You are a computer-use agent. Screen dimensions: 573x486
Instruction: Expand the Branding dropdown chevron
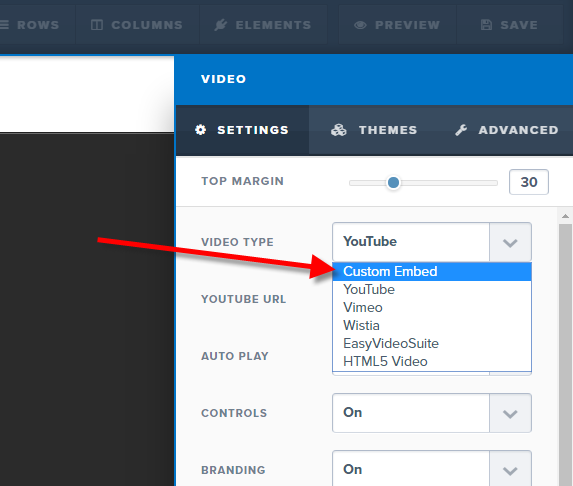click(x=510, y=470)
